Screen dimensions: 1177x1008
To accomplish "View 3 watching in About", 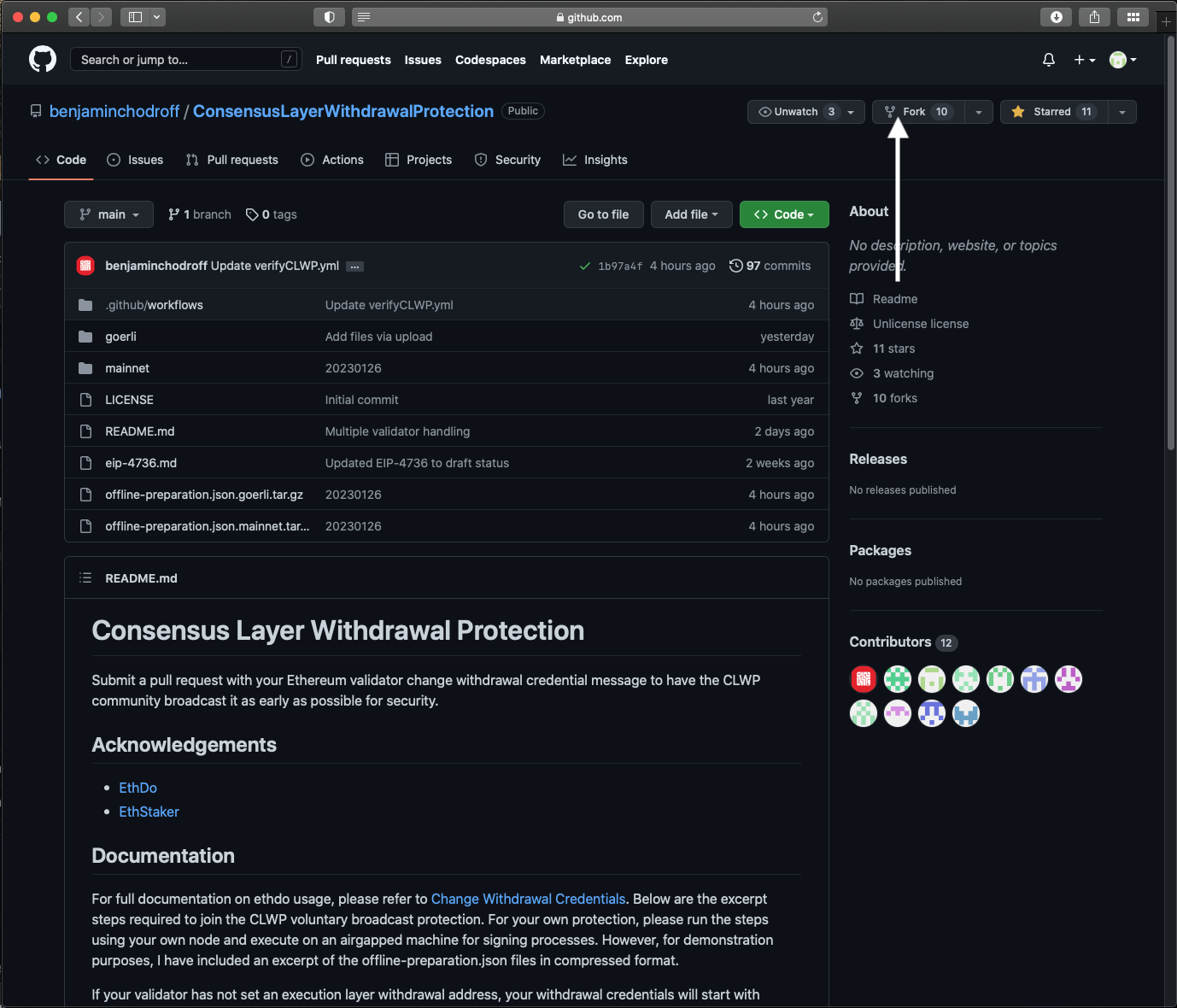I will pyautogui.click(x=893, y=373).
